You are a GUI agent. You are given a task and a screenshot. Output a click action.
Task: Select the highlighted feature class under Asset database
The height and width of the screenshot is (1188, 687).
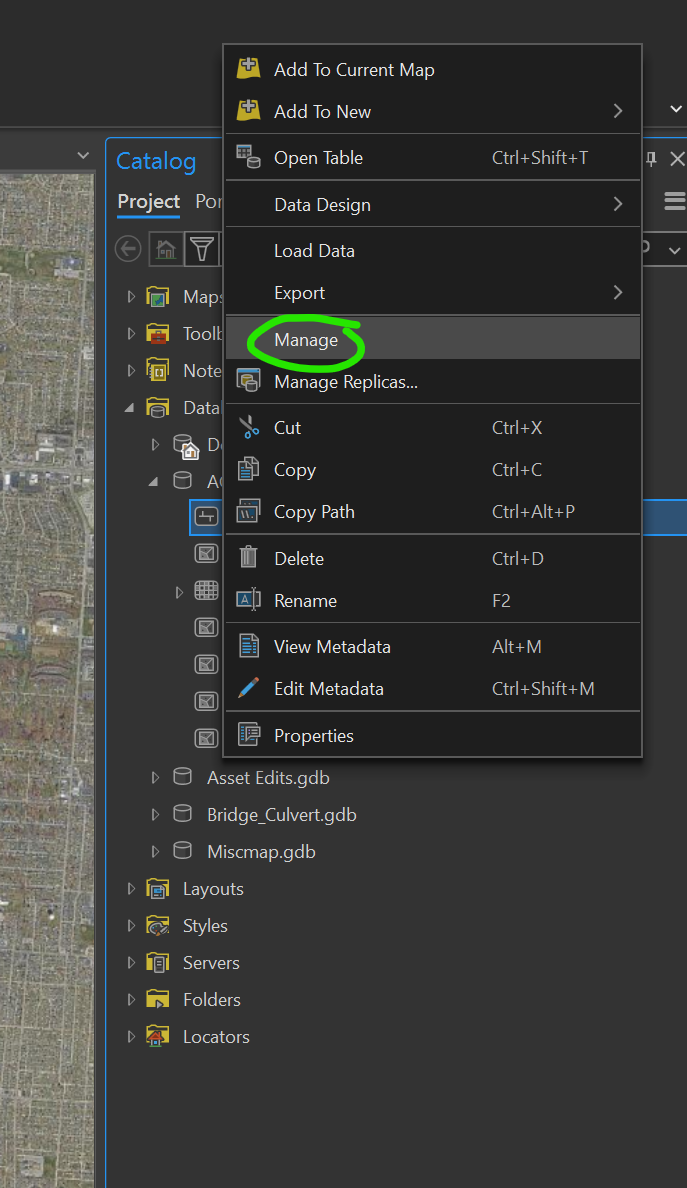(x=206, y=516)
